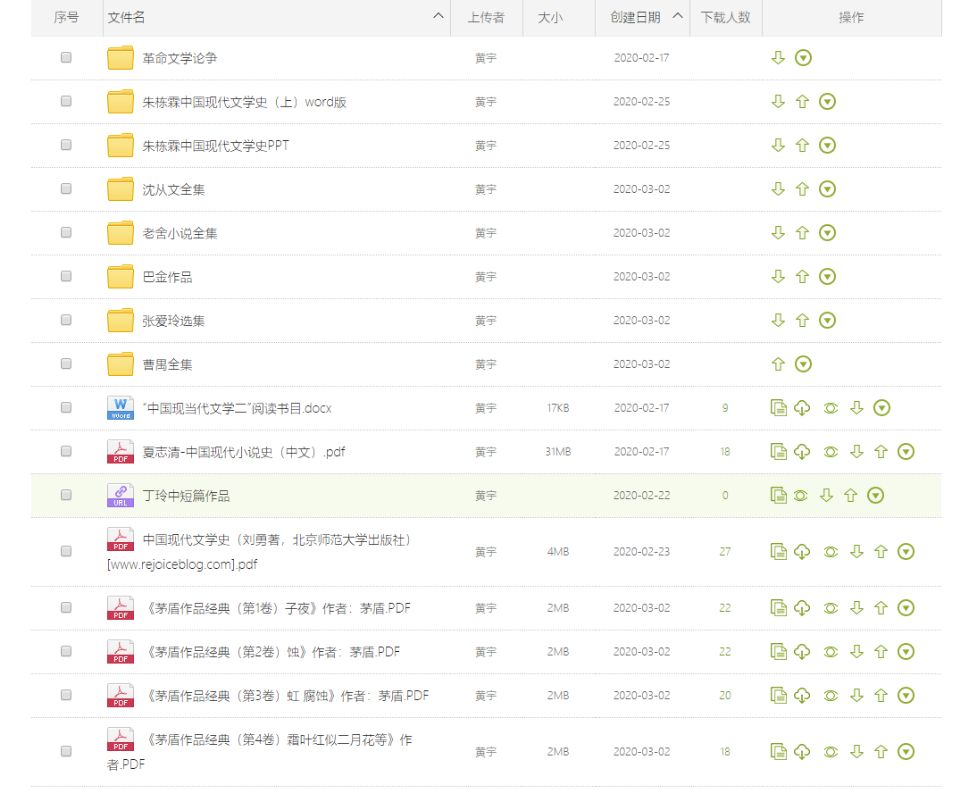The height and width of the screenshot is (790, 960).
Task: Move 革命文学论争 folder down with arrow icon
Action: (x=778, y=58)
